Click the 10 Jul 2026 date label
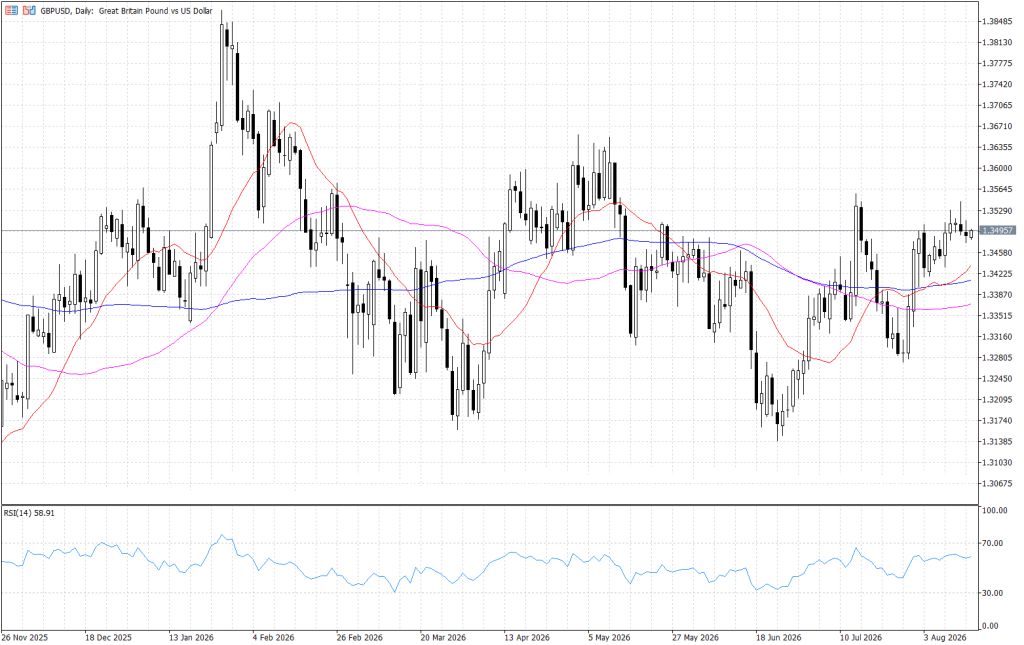Viewport: 1024px width, 645px height. pyautogui.click(x=861, y=637)
